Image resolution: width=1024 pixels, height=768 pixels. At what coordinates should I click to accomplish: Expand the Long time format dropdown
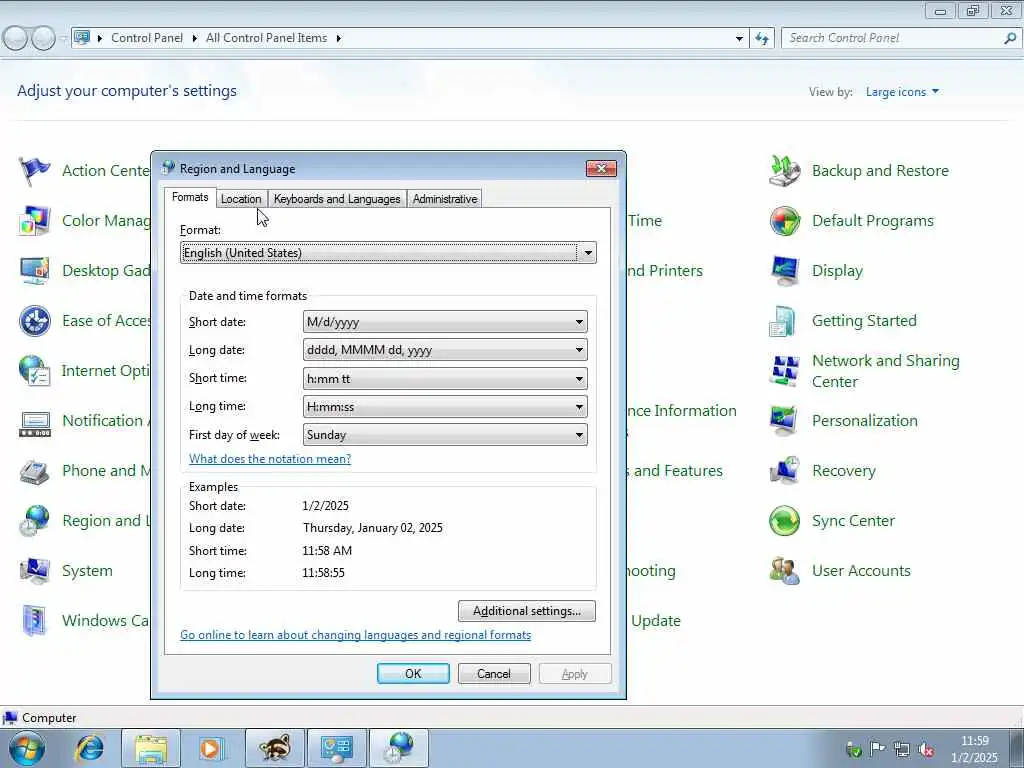[x=579, y=407]
